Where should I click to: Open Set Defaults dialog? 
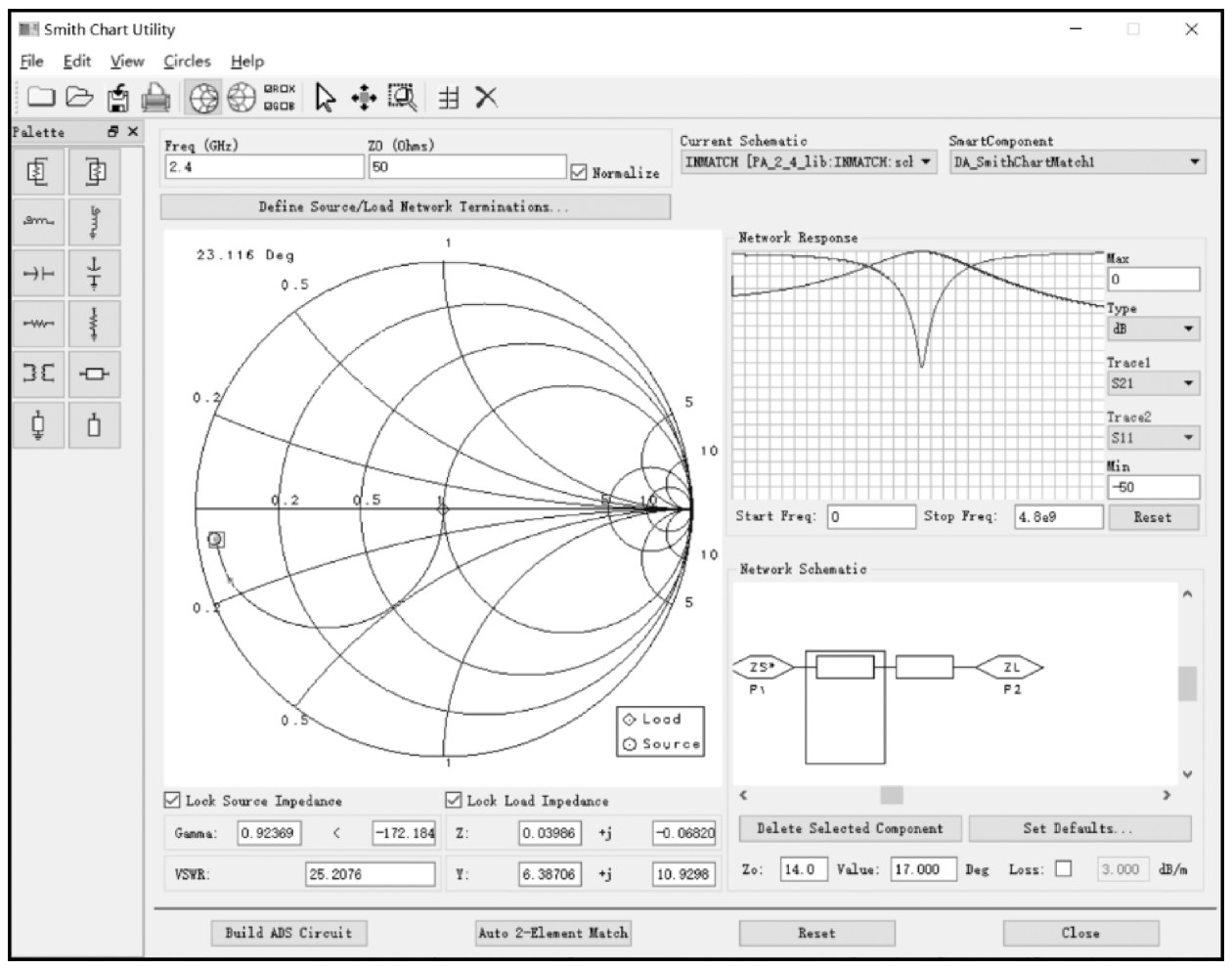[1080, 828]
